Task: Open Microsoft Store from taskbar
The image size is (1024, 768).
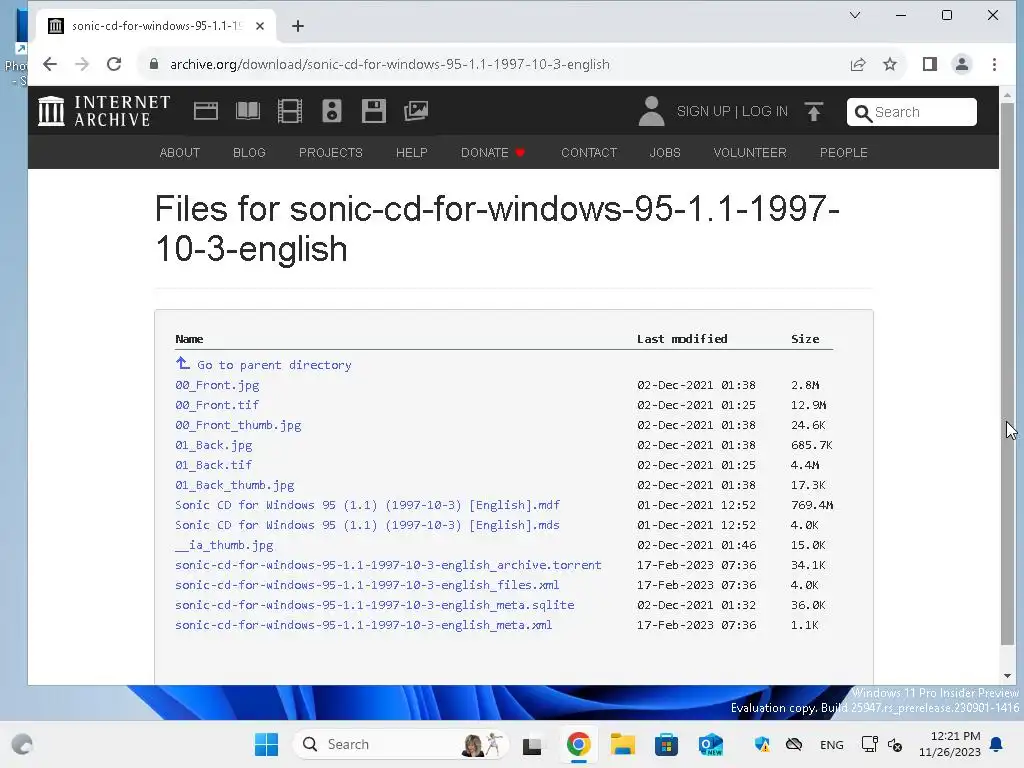Action: point(666,744)
